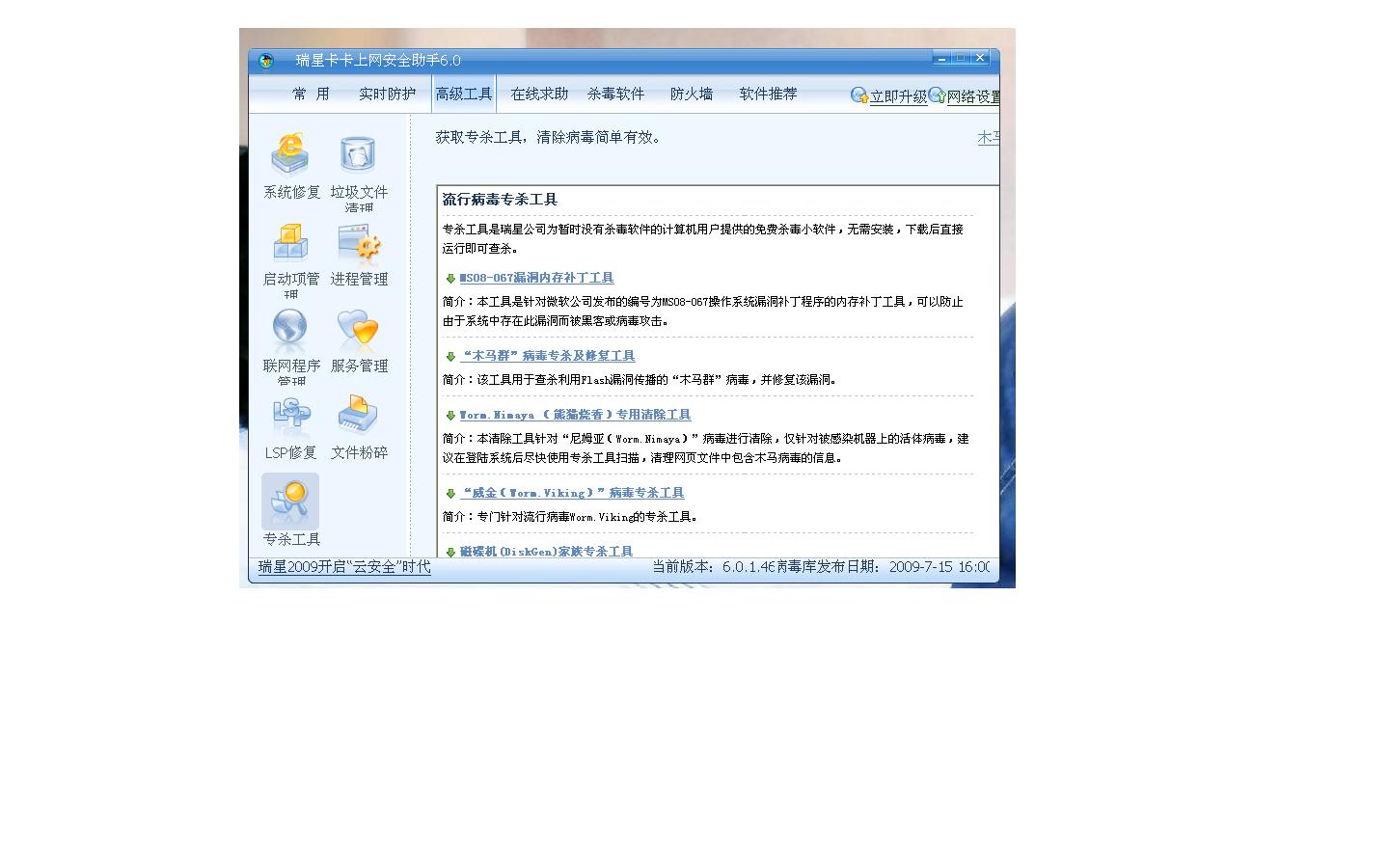Open the 在线求助 tab
Screen dimensions: 1389x868
click(x=539, y=94)
